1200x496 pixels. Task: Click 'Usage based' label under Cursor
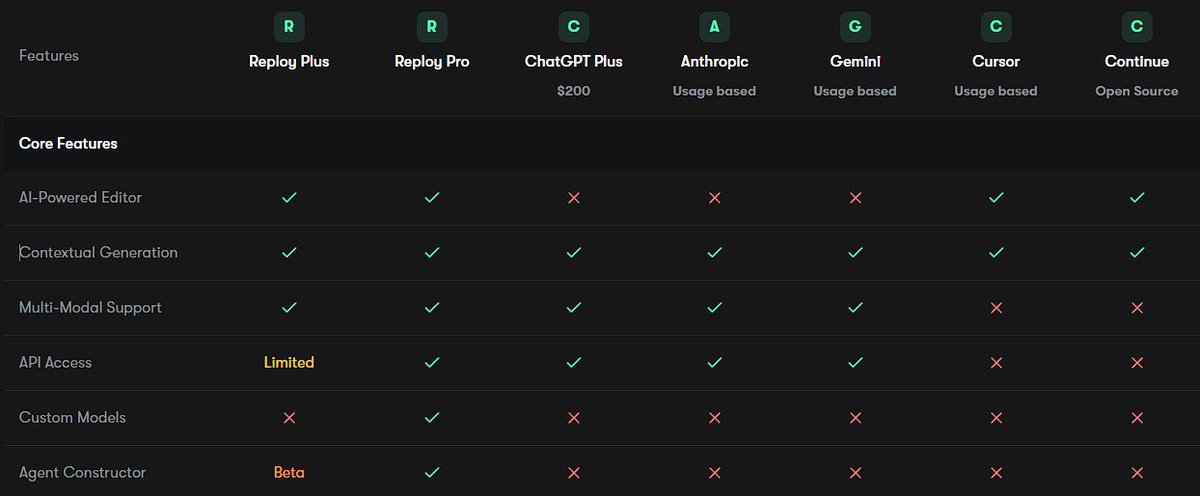click(x=996, y=91)
